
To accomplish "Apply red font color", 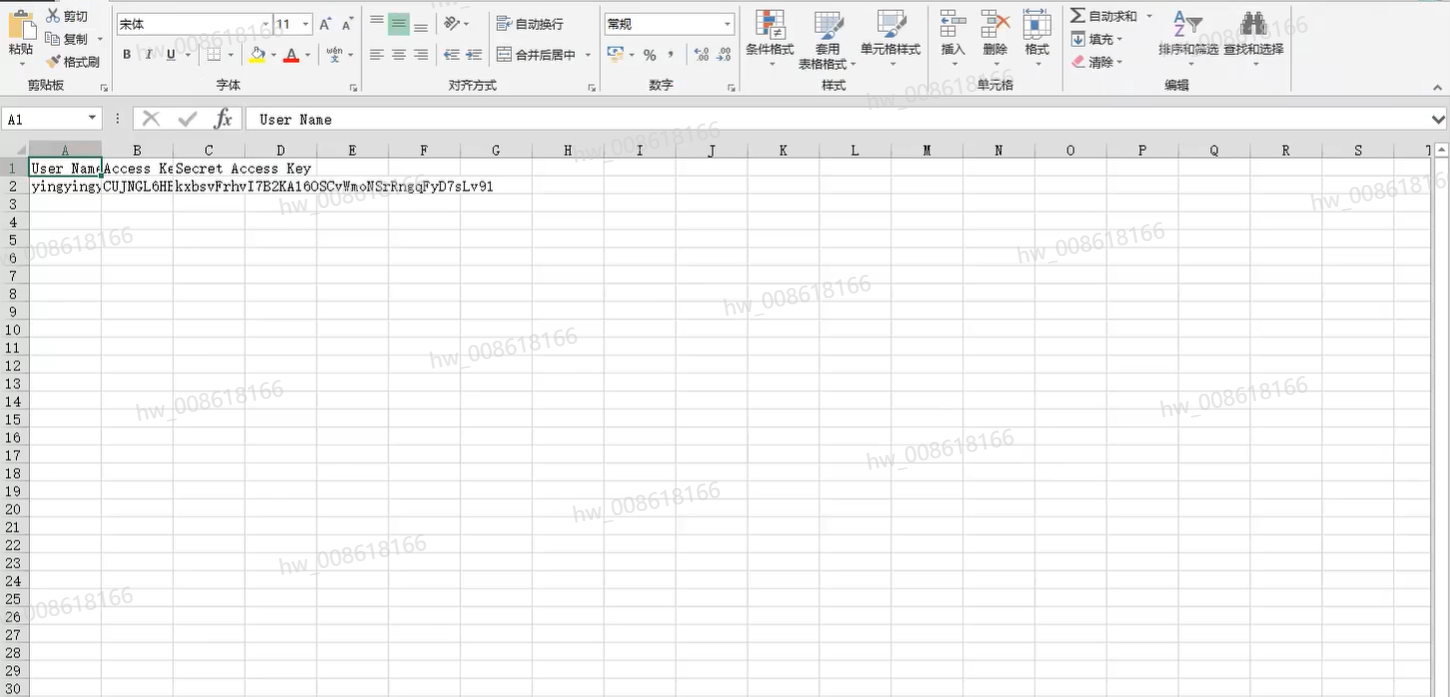I will [x=291, y=54].
